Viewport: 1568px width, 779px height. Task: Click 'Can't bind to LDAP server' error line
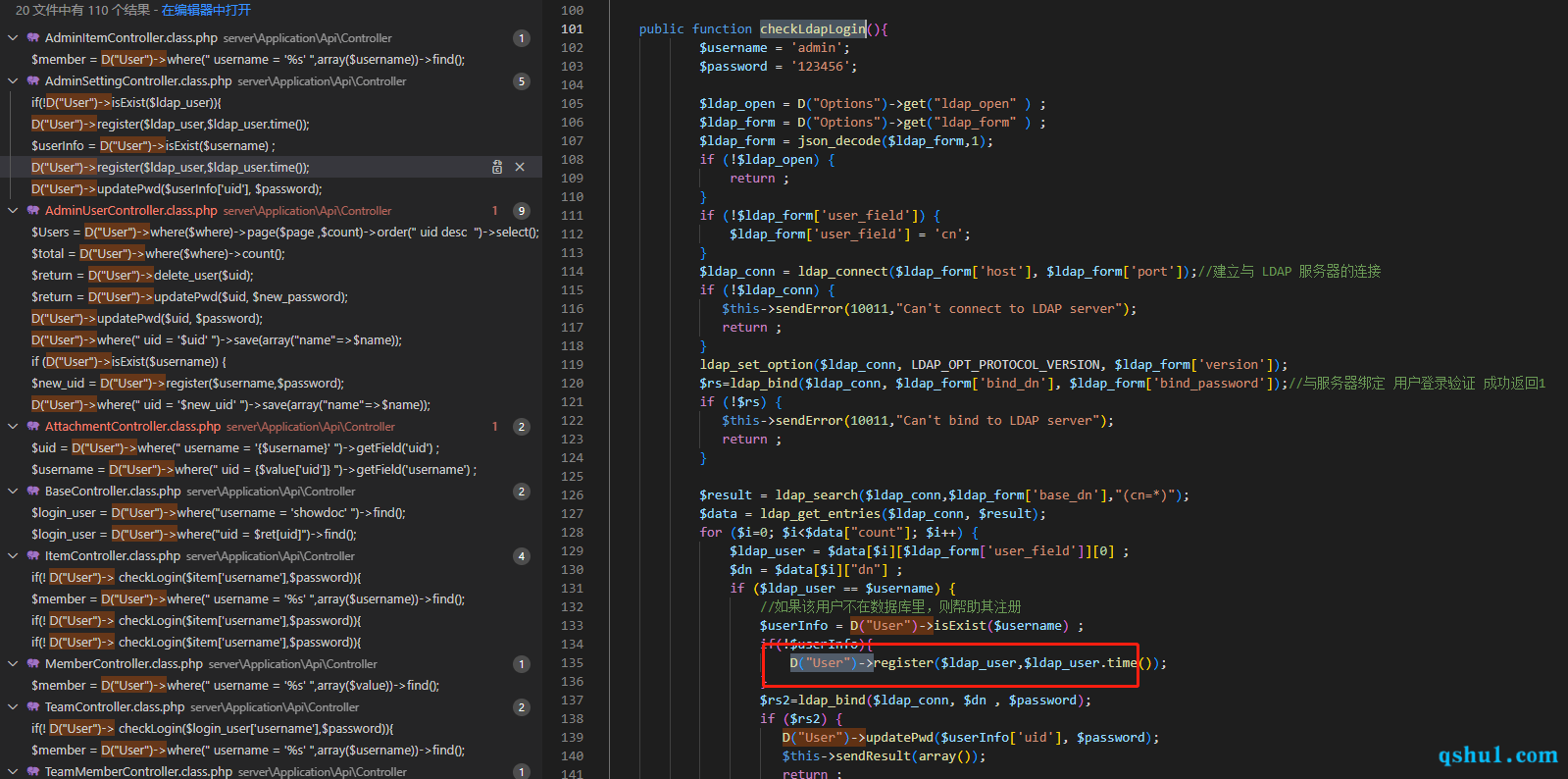point(918,421)
